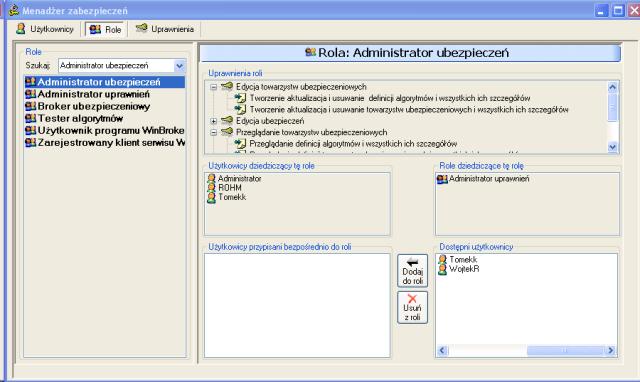640x382 pixels.
Task: Select Tworzenie aktualizacja i usuwanie definicji algorytmów
Action: coord(390,98)
